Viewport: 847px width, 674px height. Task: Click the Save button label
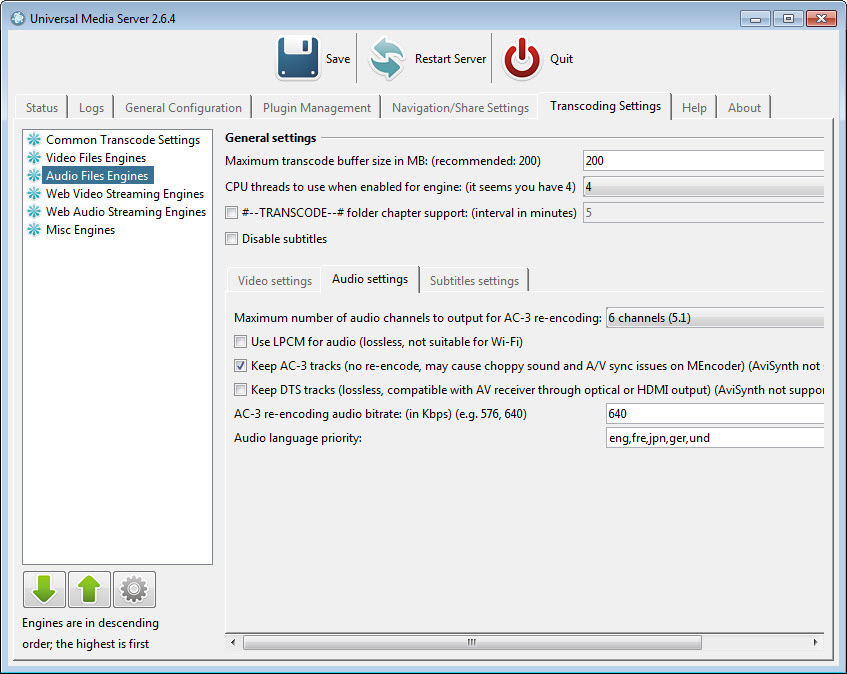click(x=338, y=58)
